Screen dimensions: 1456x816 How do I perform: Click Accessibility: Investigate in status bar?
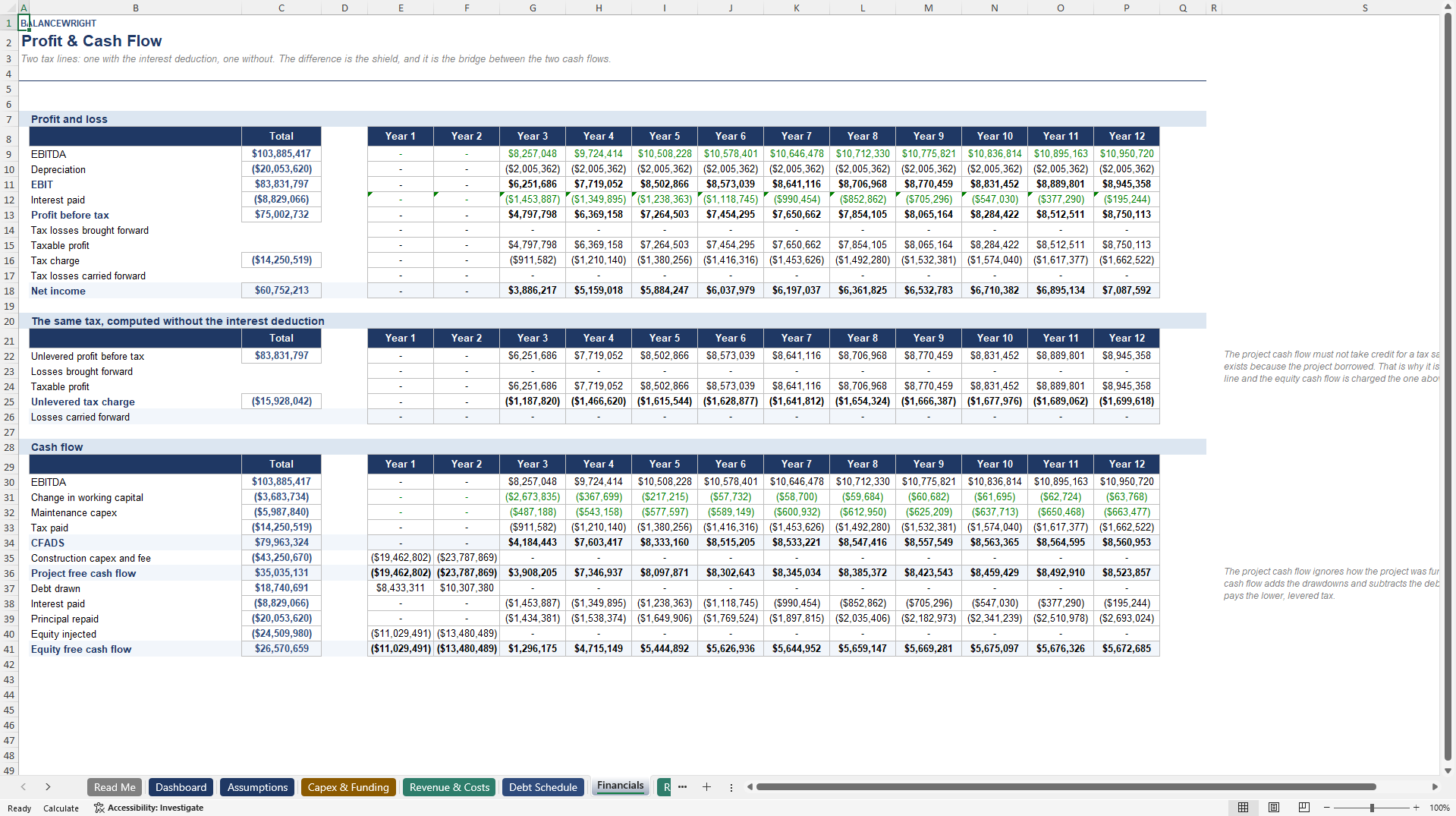(149, 808)
